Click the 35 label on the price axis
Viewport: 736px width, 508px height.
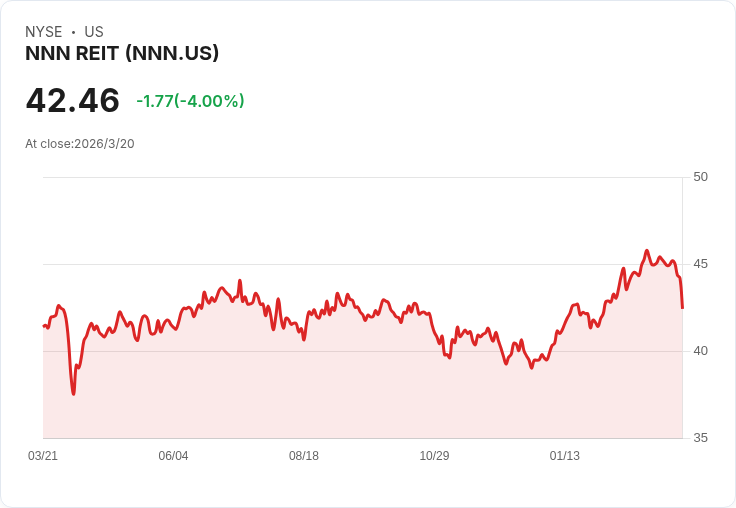tap(700, 438)
